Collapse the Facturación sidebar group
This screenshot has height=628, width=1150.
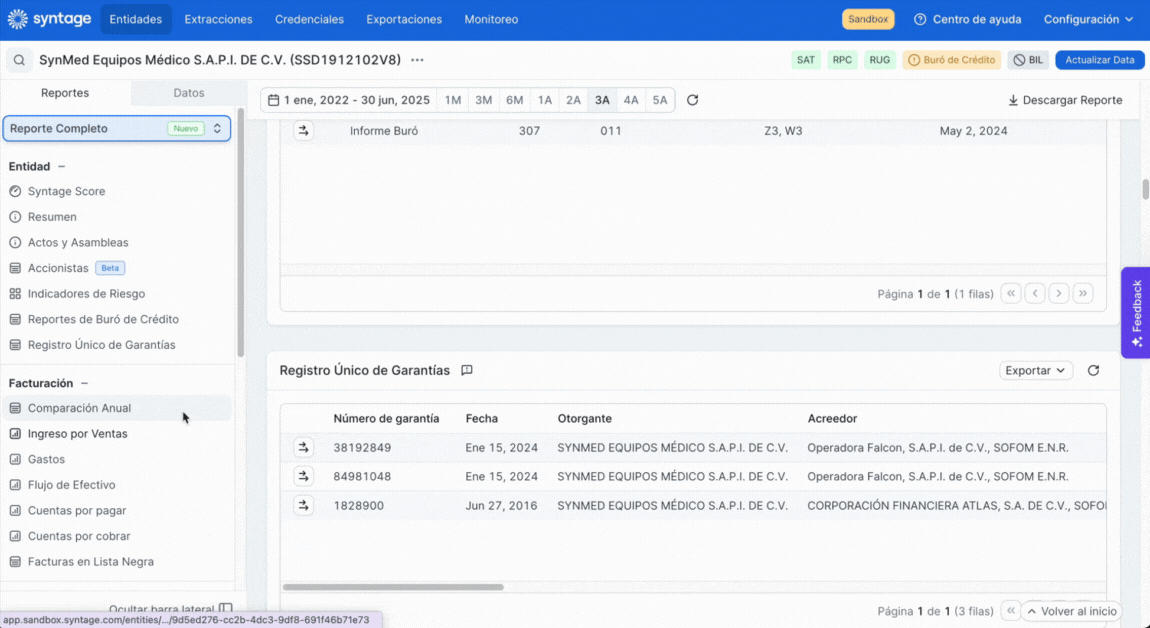(x=84, y=384)
